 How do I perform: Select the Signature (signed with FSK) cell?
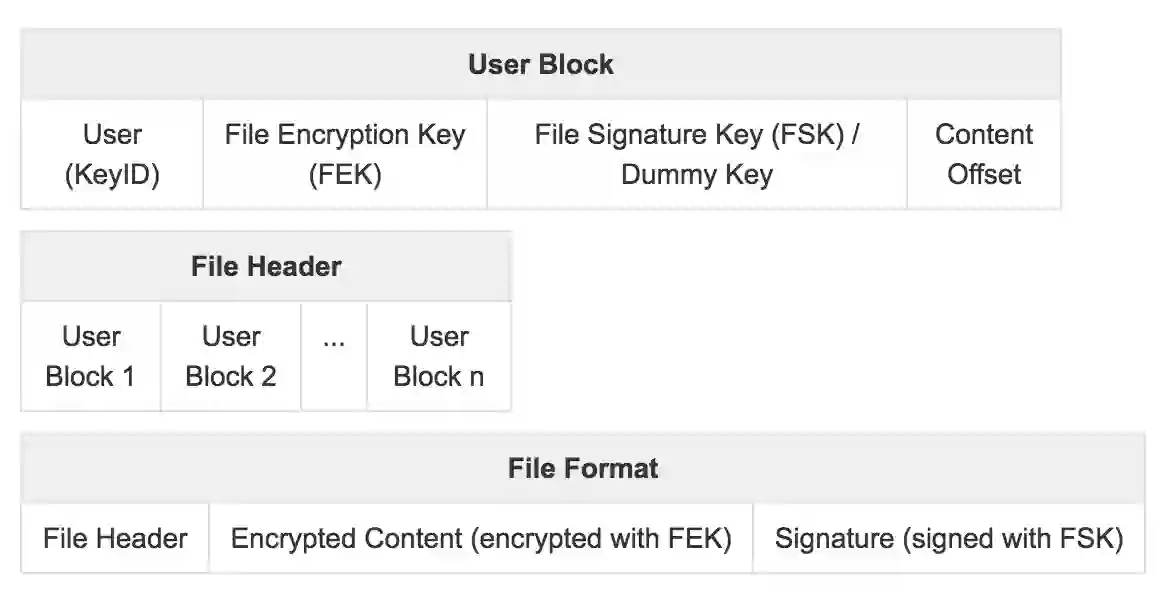tap(948, 539)
